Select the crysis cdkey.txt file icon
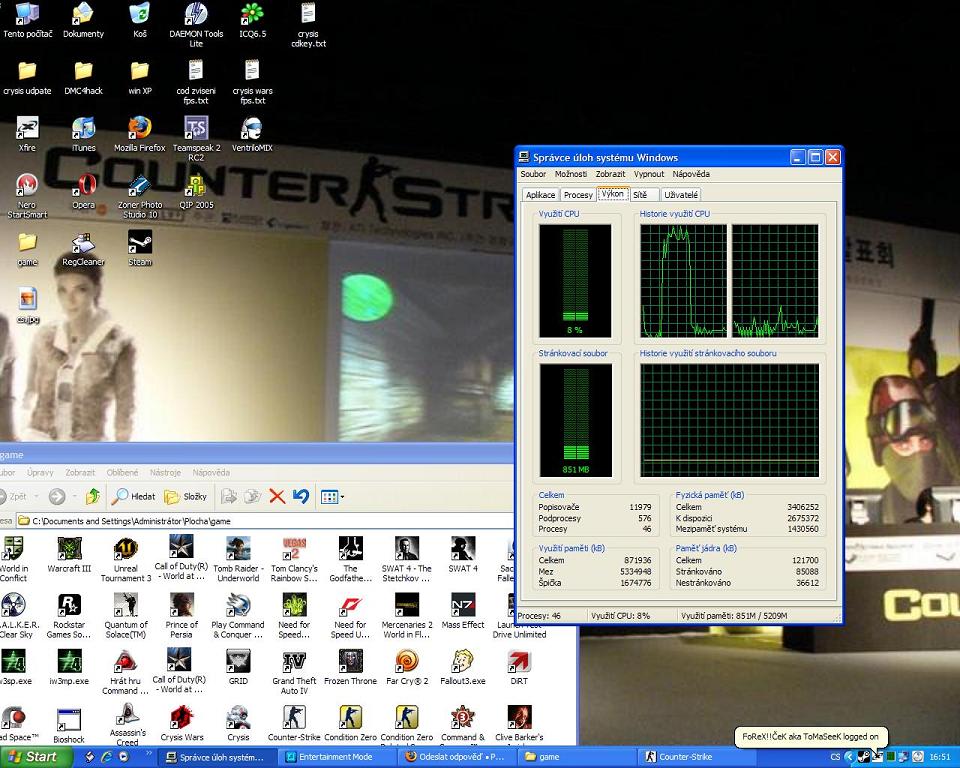Screen dimensions: 960x768 [308, 24]
